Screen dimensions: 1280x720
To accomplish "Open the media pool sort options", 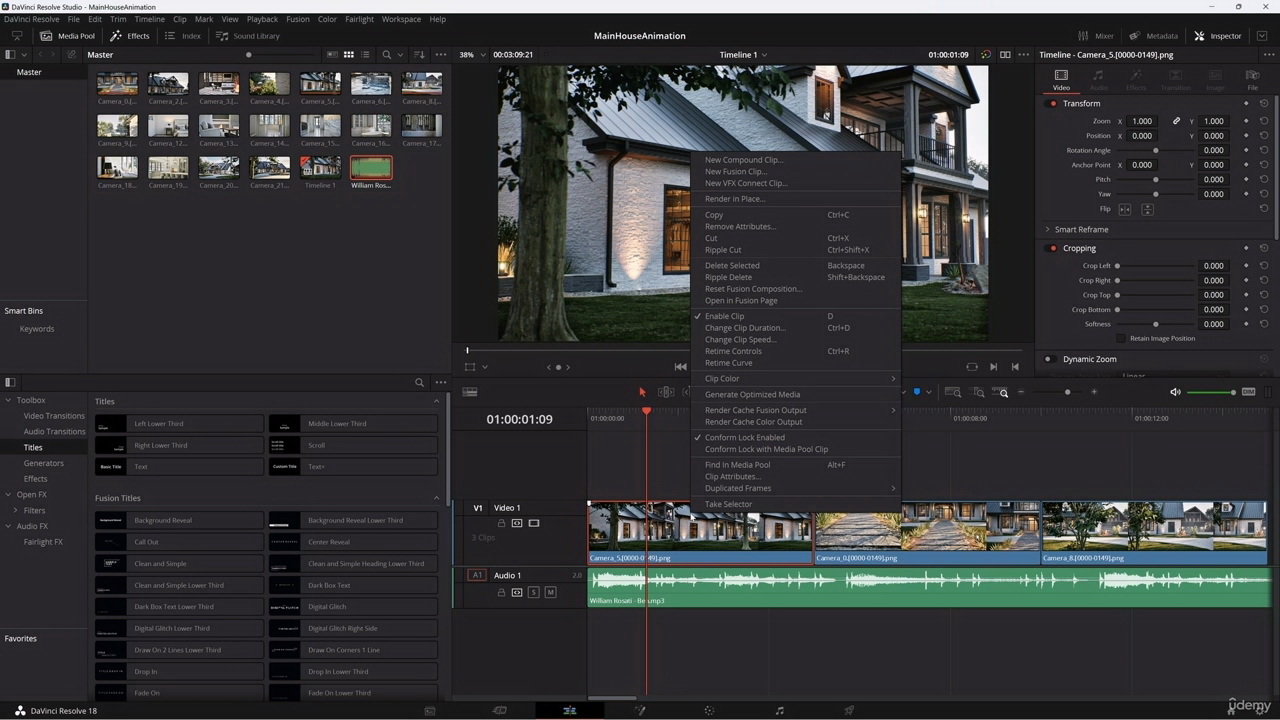I will pyautogui.click(x=419, y=55).
